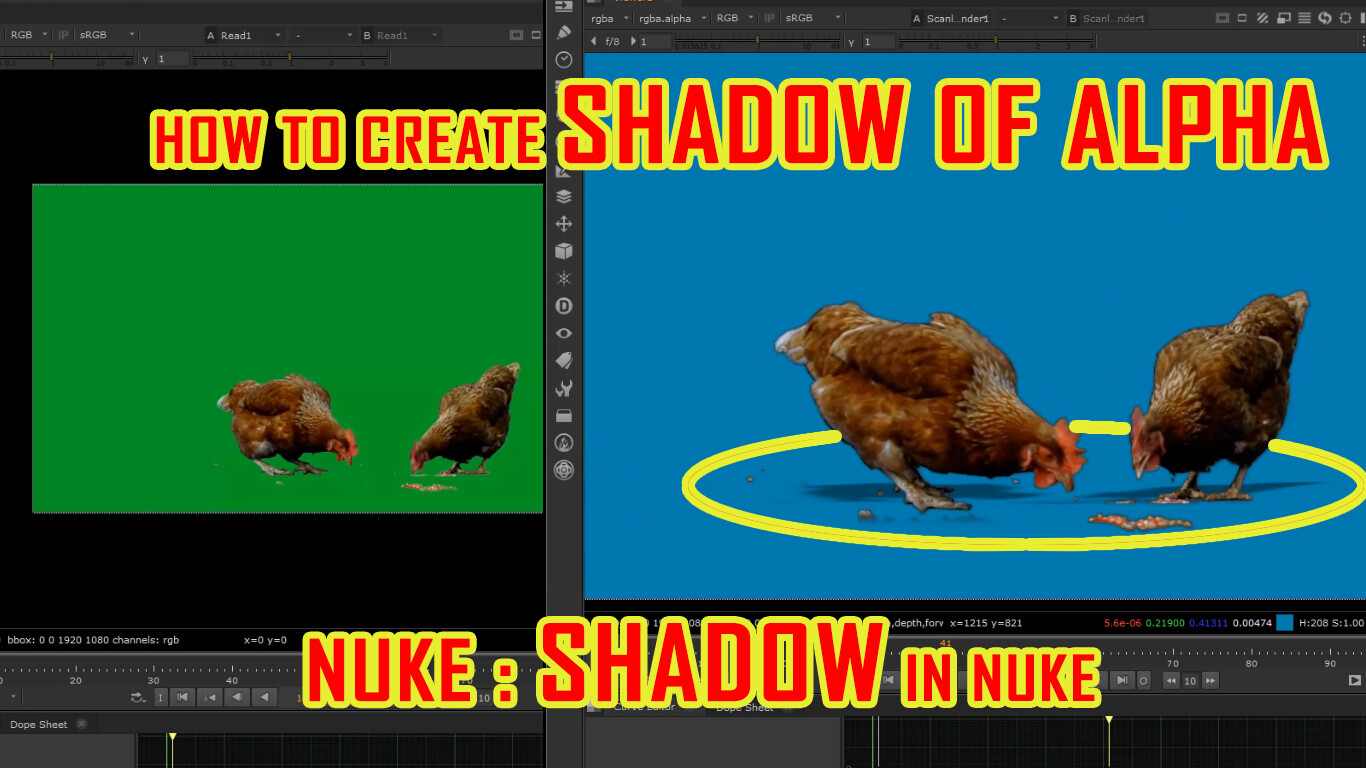
Task: Skip forward 10 frames on right timeline
Action: pos(1210,680)
